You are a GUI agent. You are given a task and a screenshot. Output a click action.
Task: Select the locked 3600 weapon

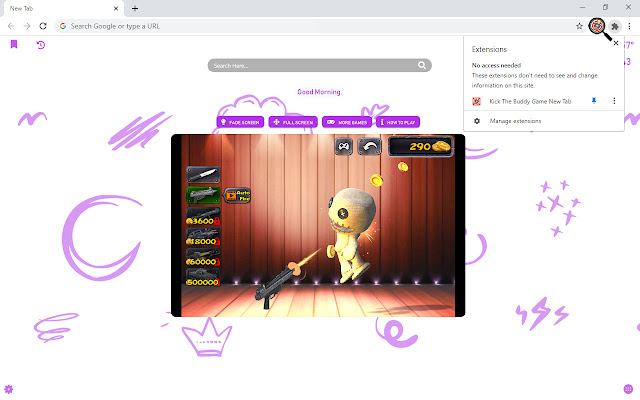tap(203, 216)
